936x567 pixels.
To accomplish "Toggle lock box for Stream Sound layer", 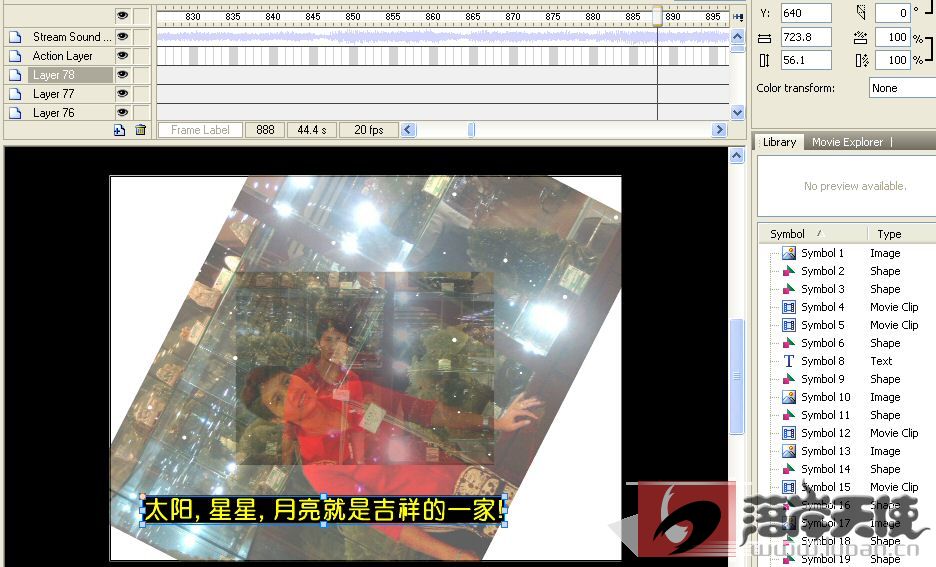I will (141, 37).
